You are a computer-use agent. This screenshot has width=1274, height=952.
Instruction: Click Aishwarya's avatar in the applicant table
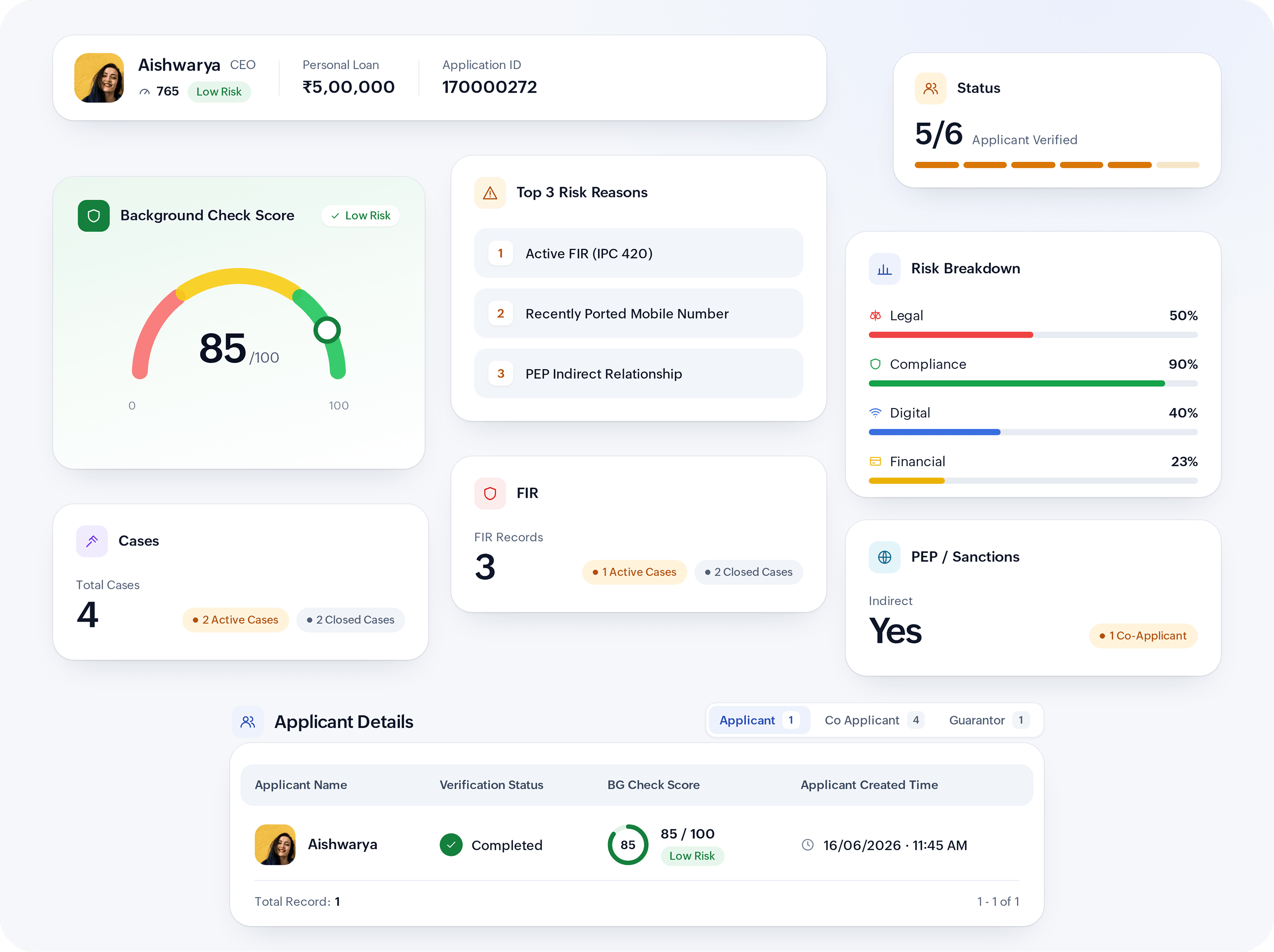tap(275, 845)
